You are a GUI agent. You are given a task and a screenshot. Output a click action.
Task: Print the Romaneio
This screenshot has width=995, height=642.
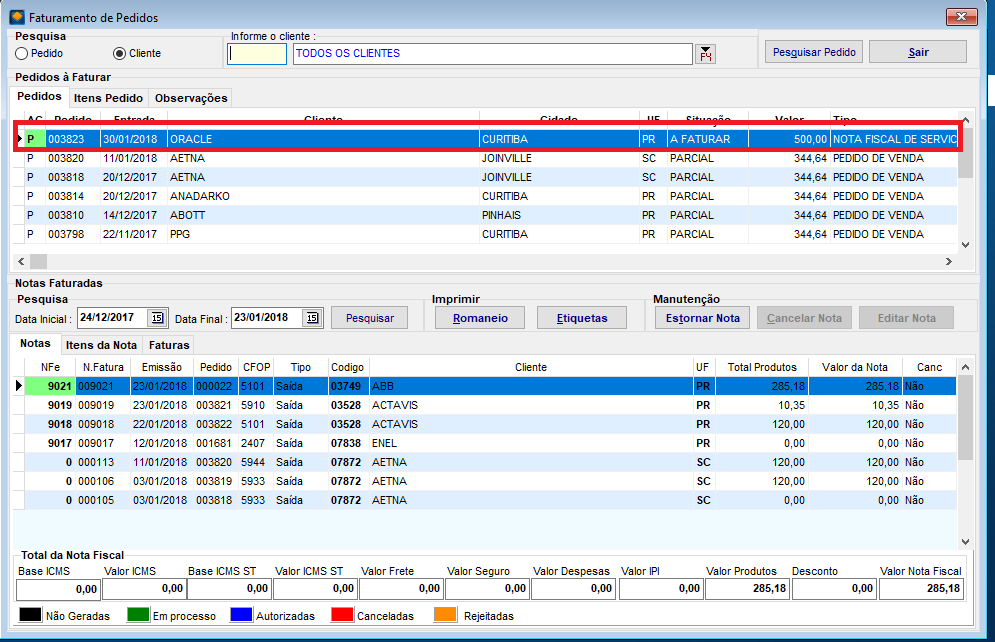[480, 318]
